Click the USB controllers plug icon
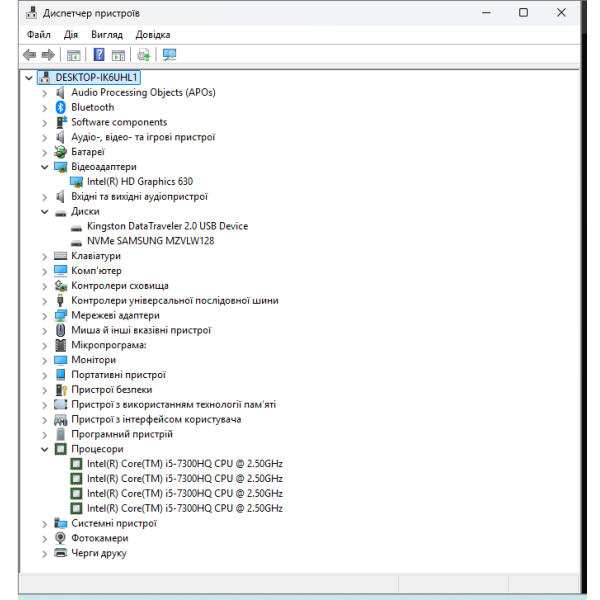Image resolution: width=600 pixels, height=600 pixels. [60, 300]
